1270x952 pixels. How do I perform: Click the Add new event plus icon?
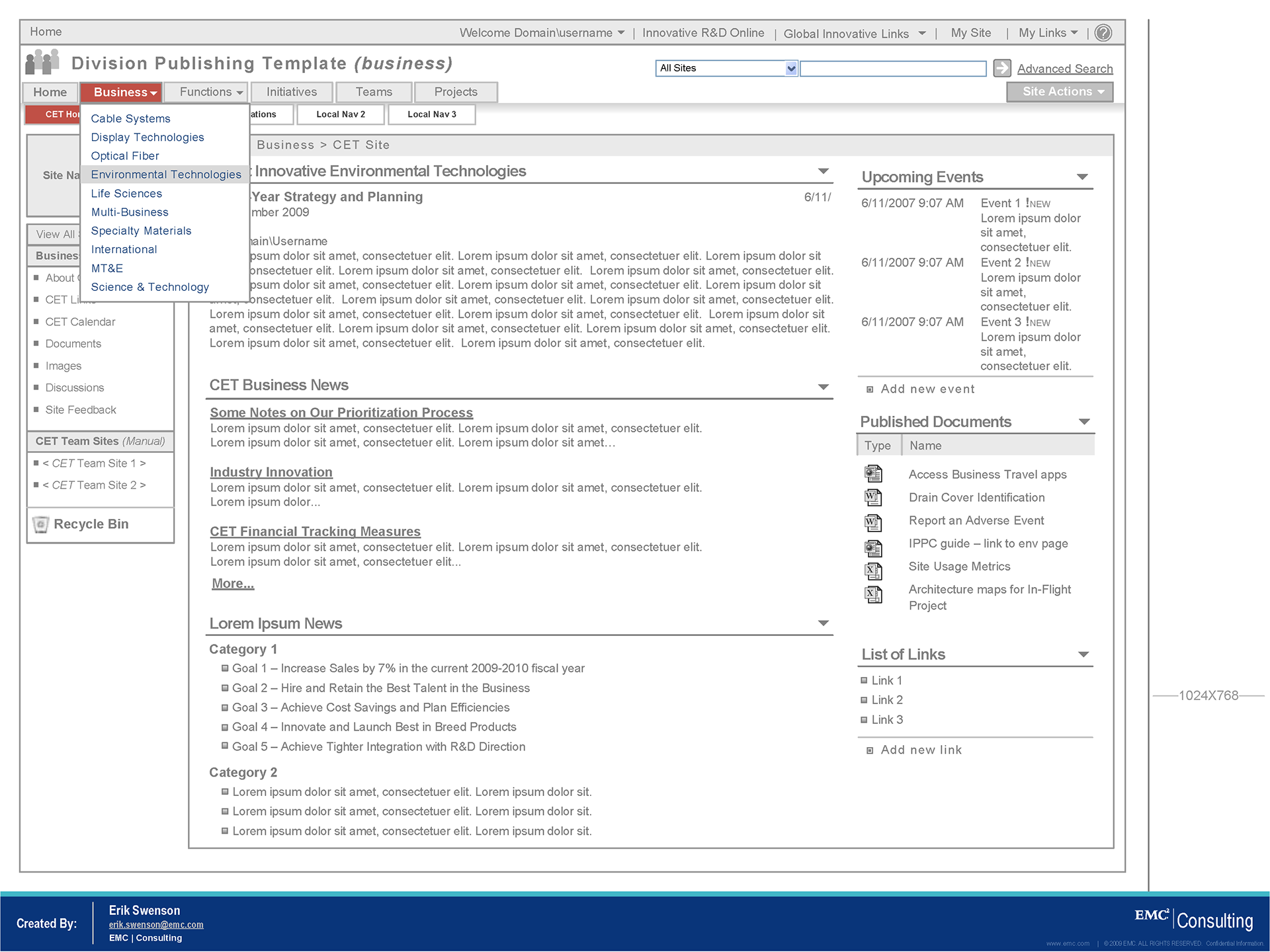pyautogui.click(x=870, y=389)
